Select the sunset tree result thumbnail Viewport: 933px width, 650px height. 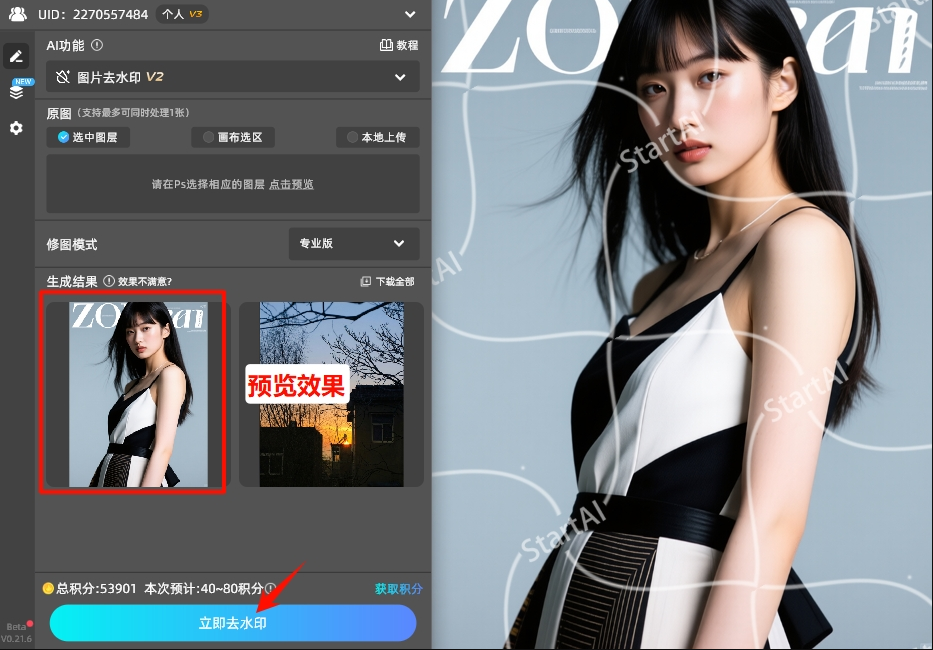tap(331, 394)
